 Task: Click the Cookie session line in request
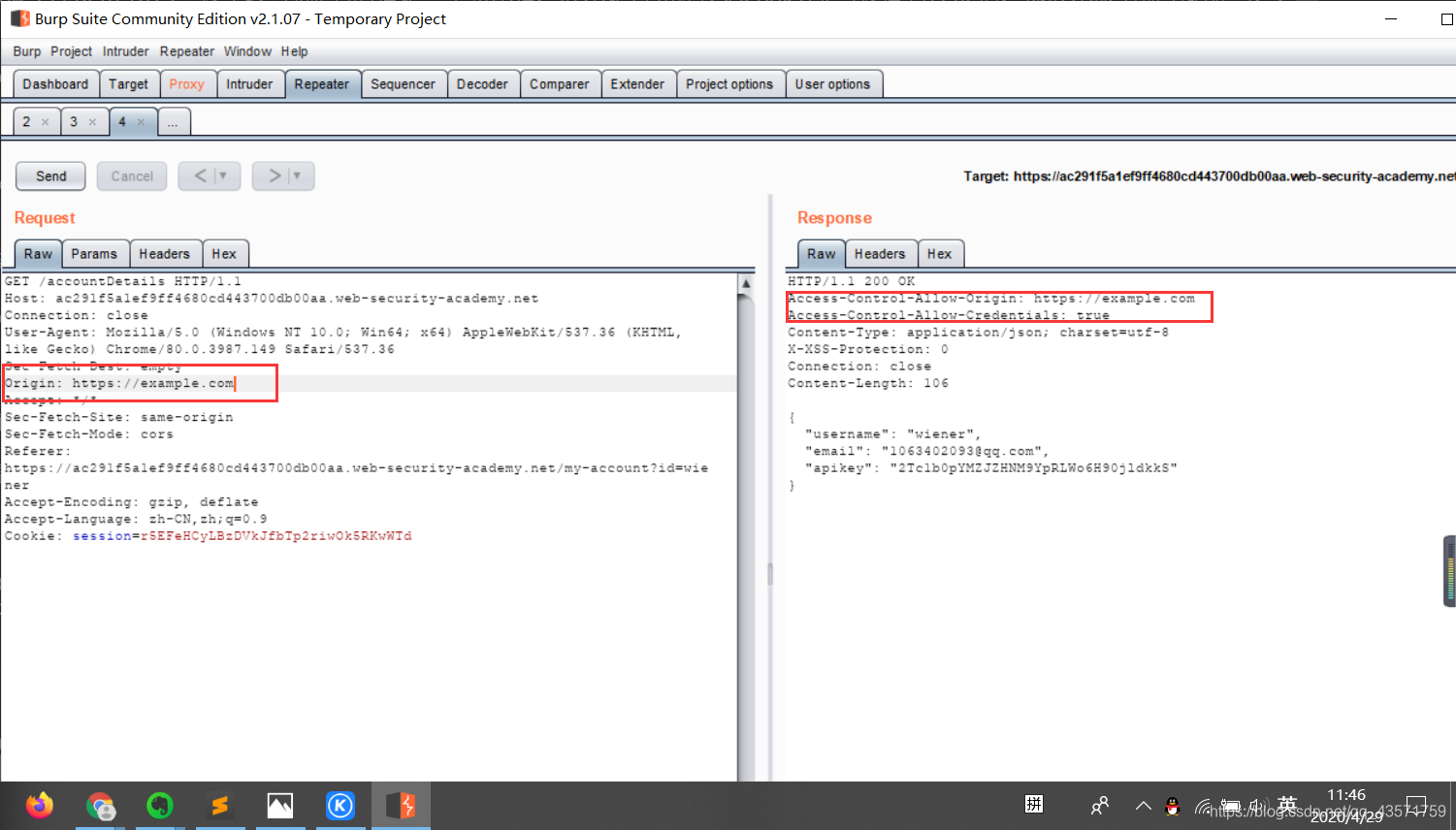[x=208, y=536]
